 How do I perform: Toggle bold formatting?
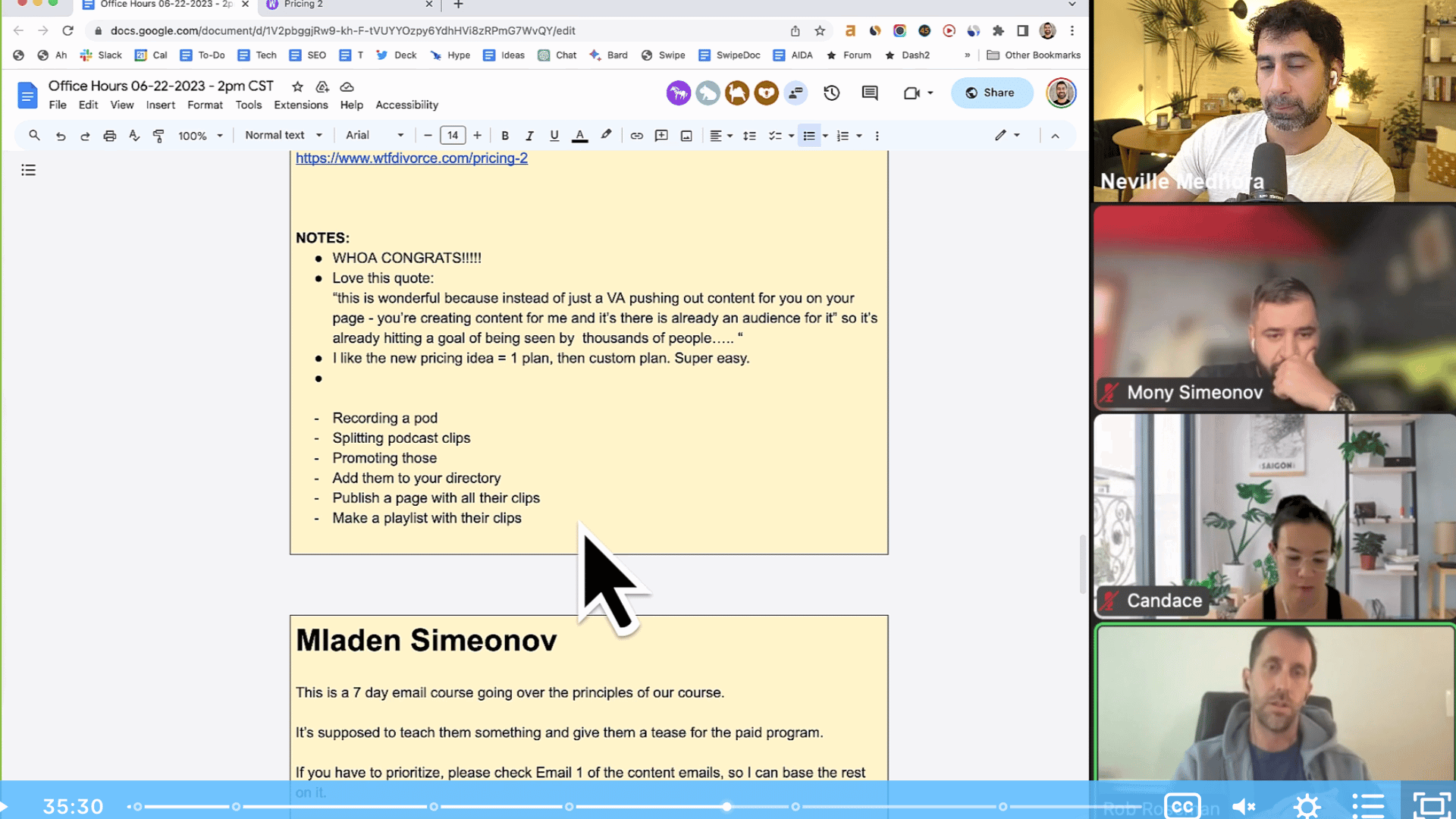(505, 136)
